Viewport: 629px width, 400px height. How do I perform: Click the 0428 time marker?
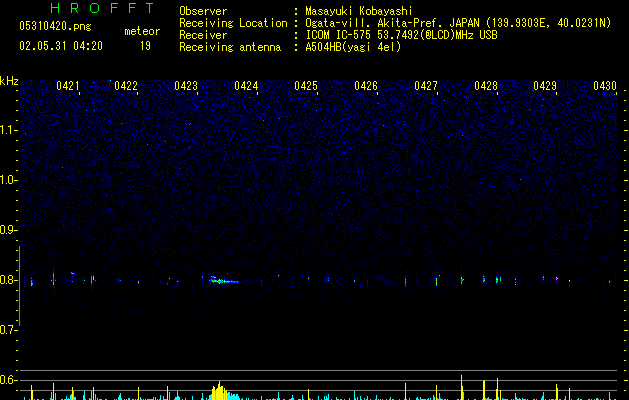click(x=486, y=86)
